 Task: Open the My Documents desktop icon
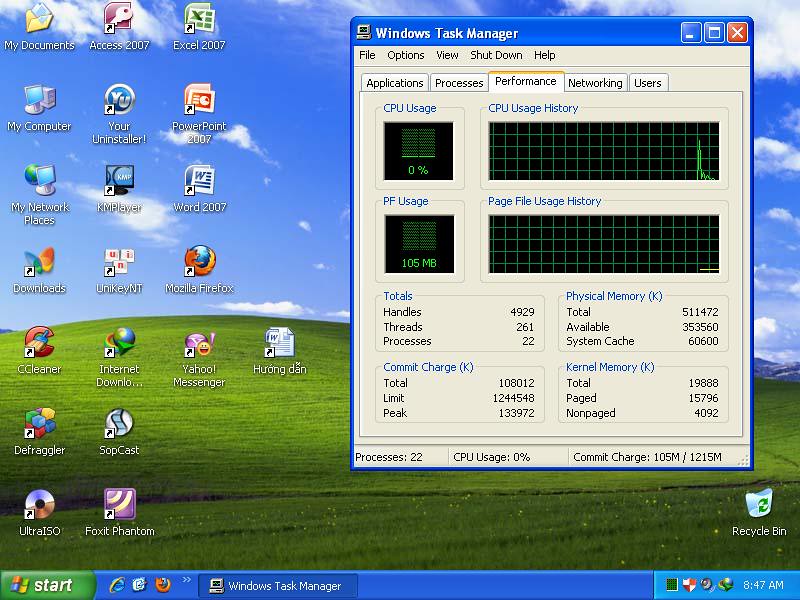(x=39, y=26)
